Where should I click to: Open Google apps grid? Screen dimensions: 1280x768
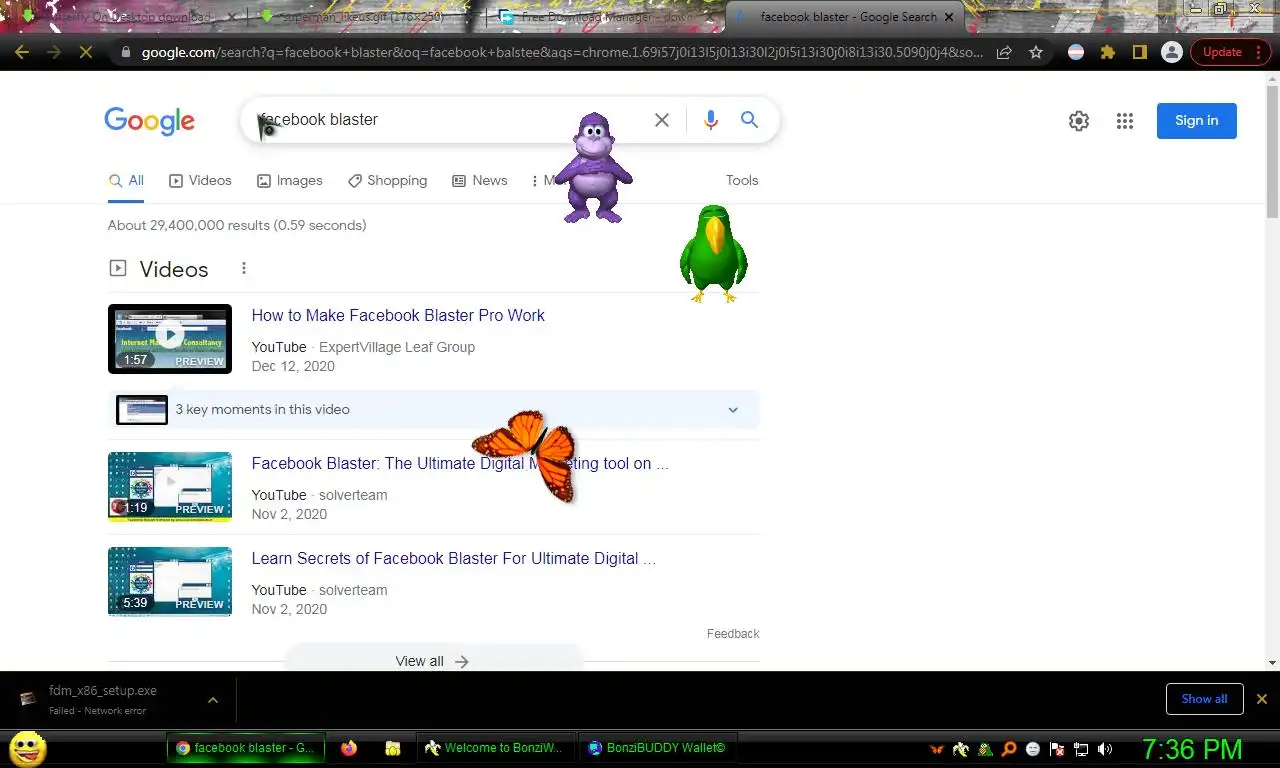[x=1125, y=121]
